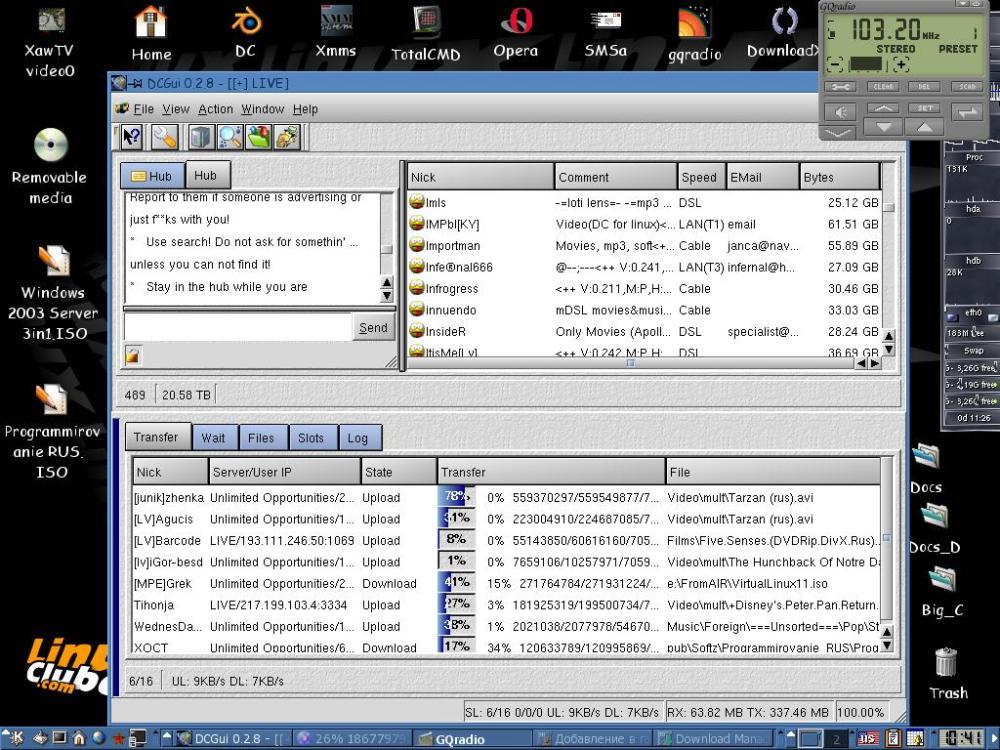Click the transfer list scrollbar down arrow
Viewport: 1000px width, 750px height.
pyautogui.click(x=886, y=645)
